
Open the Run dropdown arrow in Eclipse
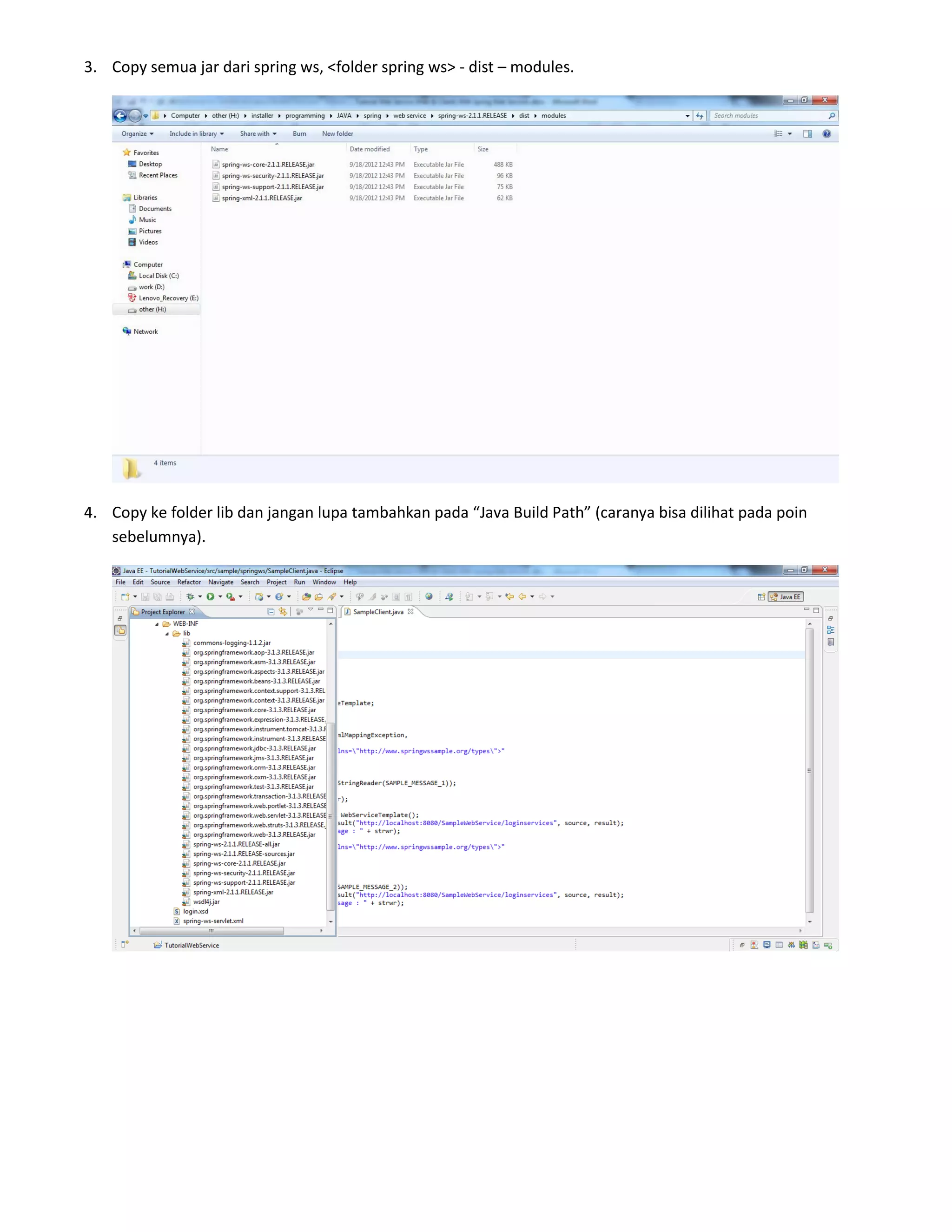(x=220, y=597)
